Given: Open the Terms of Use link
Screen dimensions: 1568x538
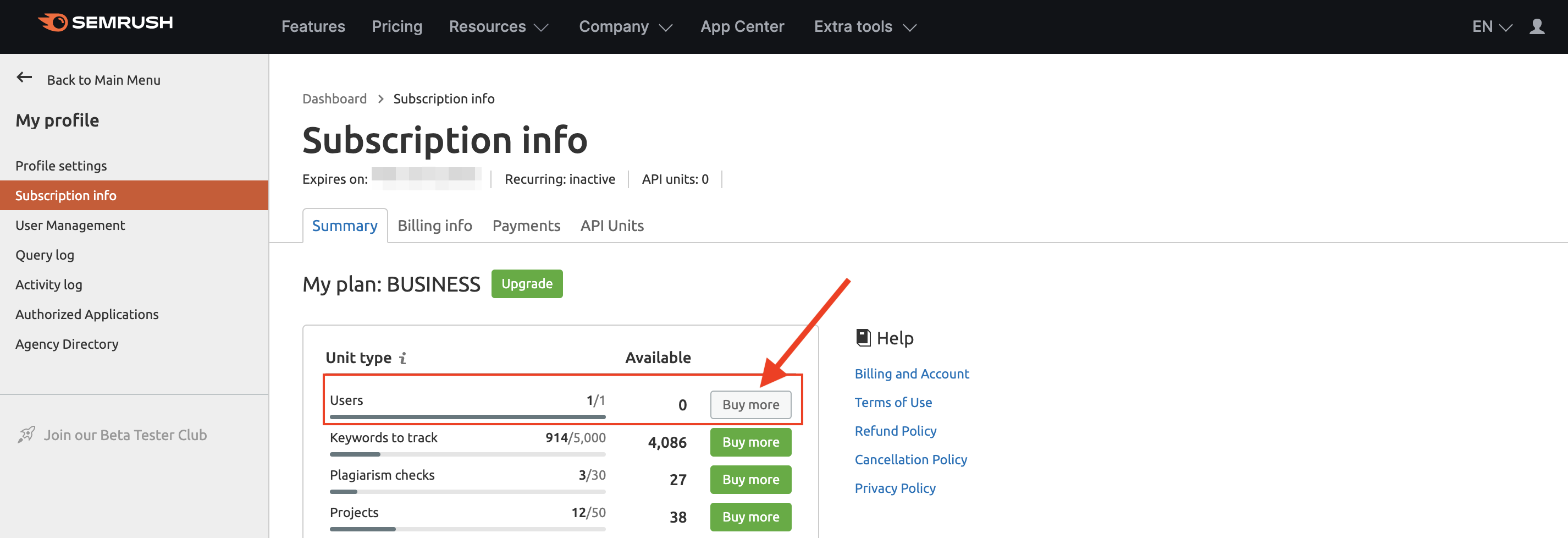Looking at the screenshot, I should click(x=893, y=402).
